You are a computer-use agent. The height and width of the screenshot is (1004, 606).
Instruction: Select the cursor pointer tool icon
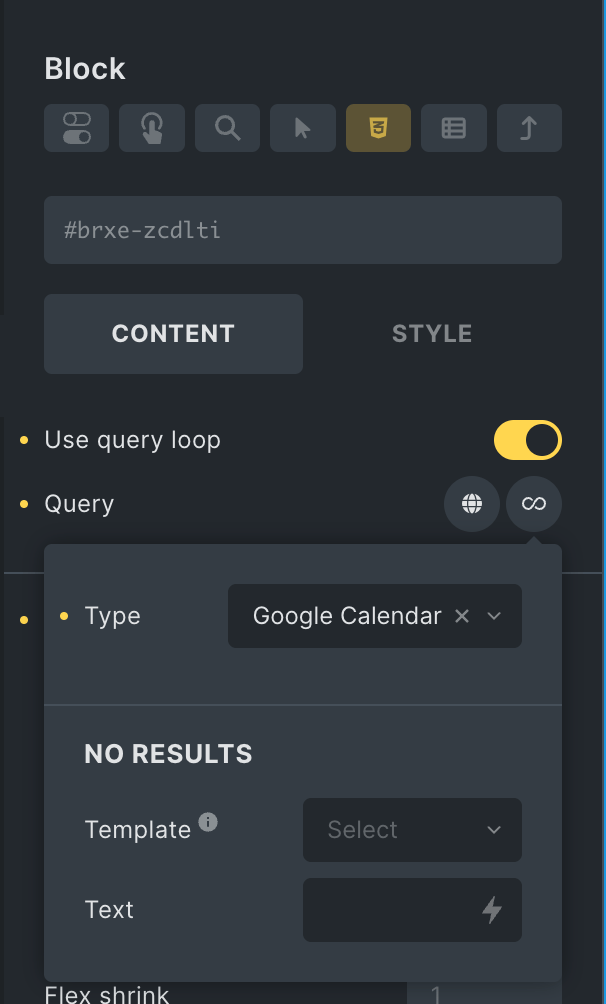[302, 128]
